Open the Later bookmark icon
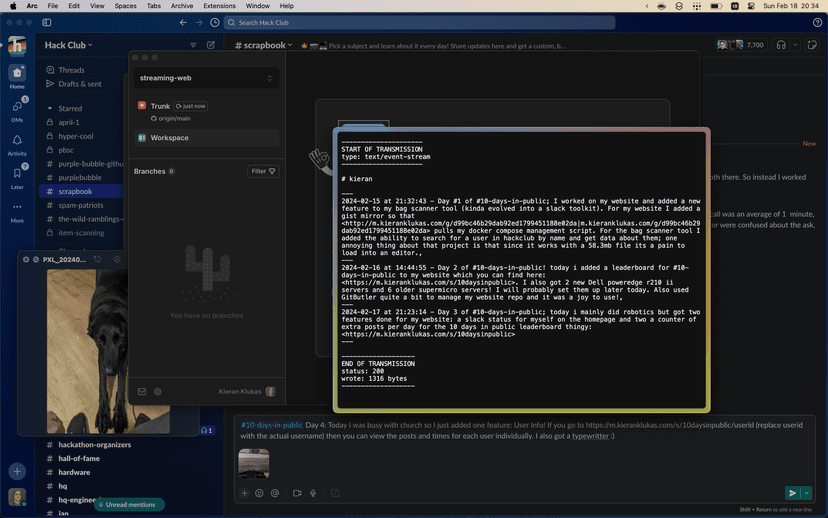The height and width of the screenshot is (518, 828). tap(17, 174)
